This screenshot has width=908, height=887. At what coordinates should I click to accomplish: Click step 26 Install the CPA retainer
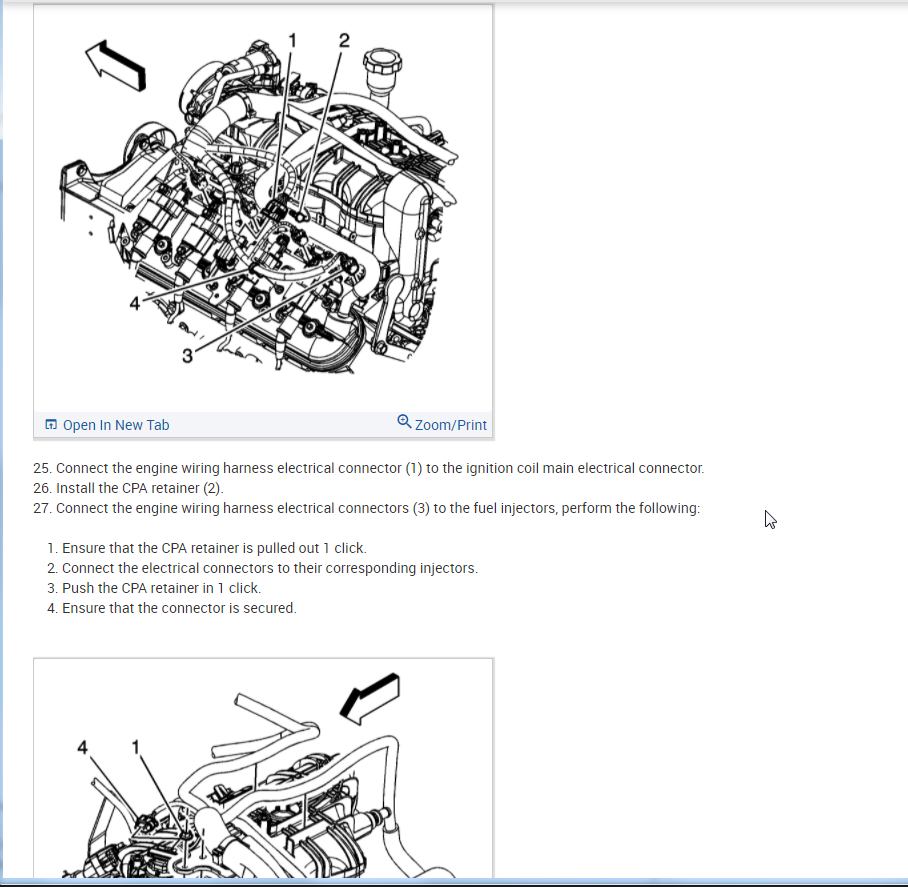pyautogui.click(x=129, y=488)
